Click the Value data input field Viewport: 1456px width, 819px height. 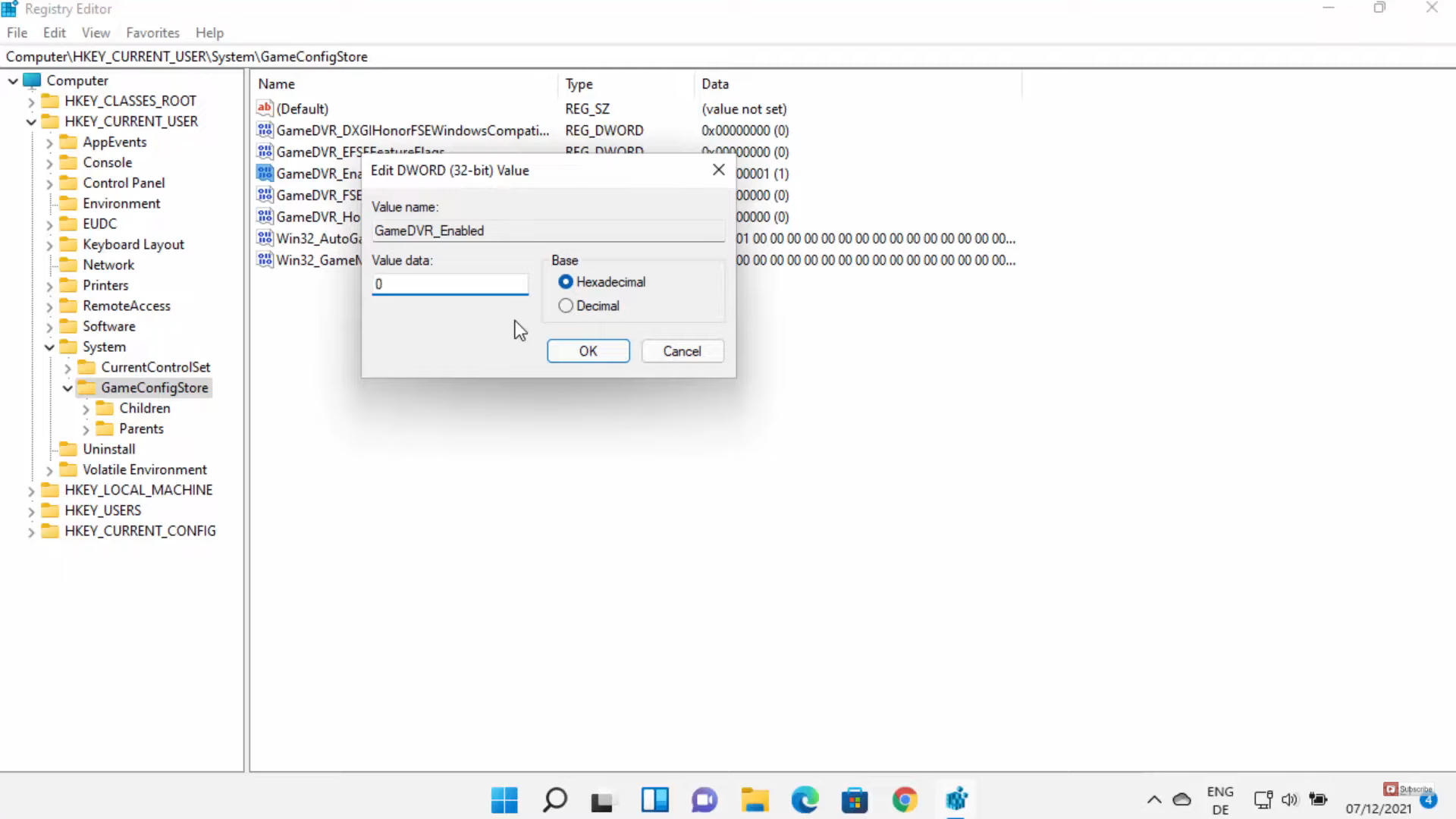coord(450,284)
